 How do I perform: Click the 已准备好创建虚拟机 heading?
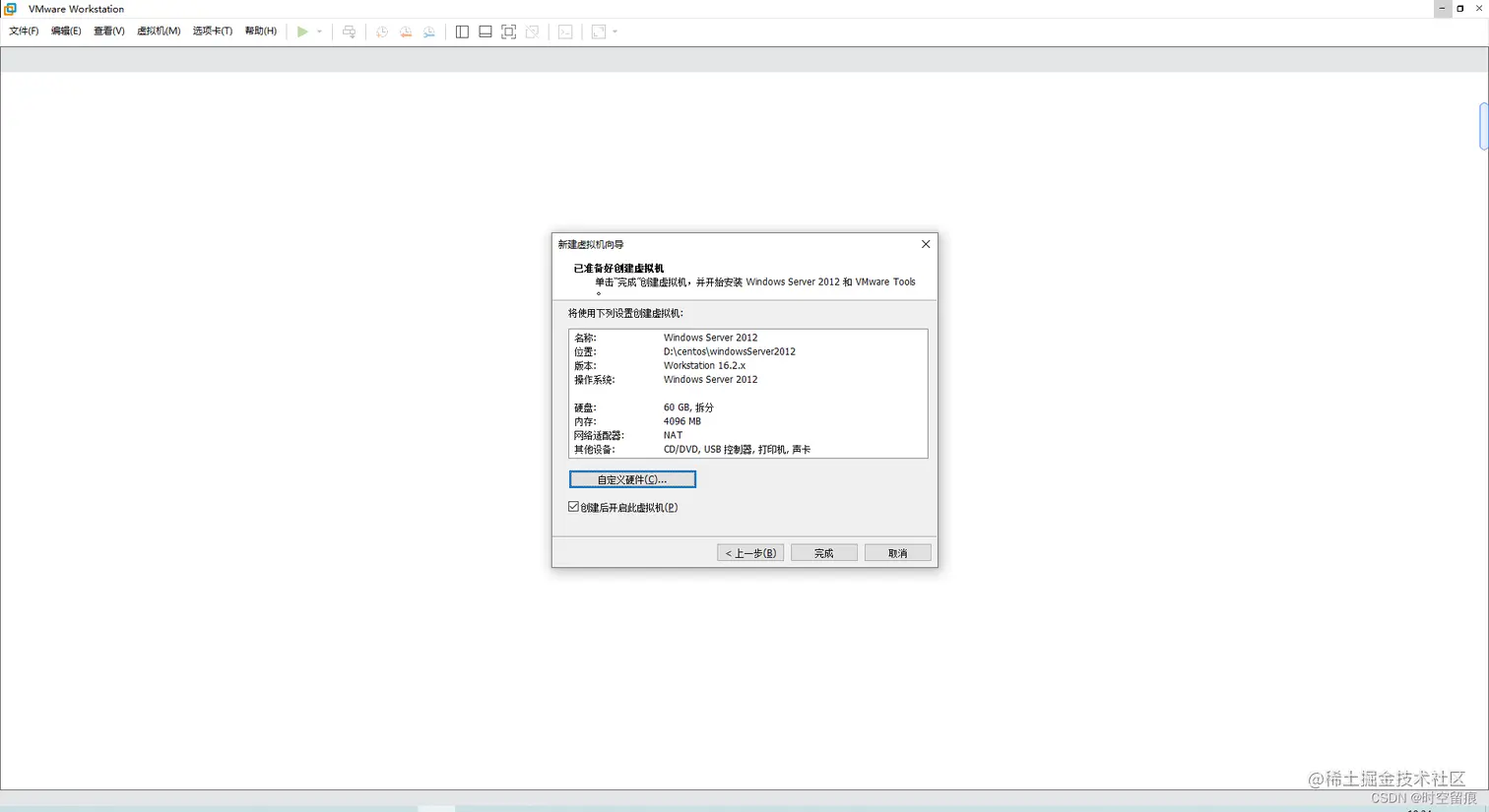[x=618, y=268]
